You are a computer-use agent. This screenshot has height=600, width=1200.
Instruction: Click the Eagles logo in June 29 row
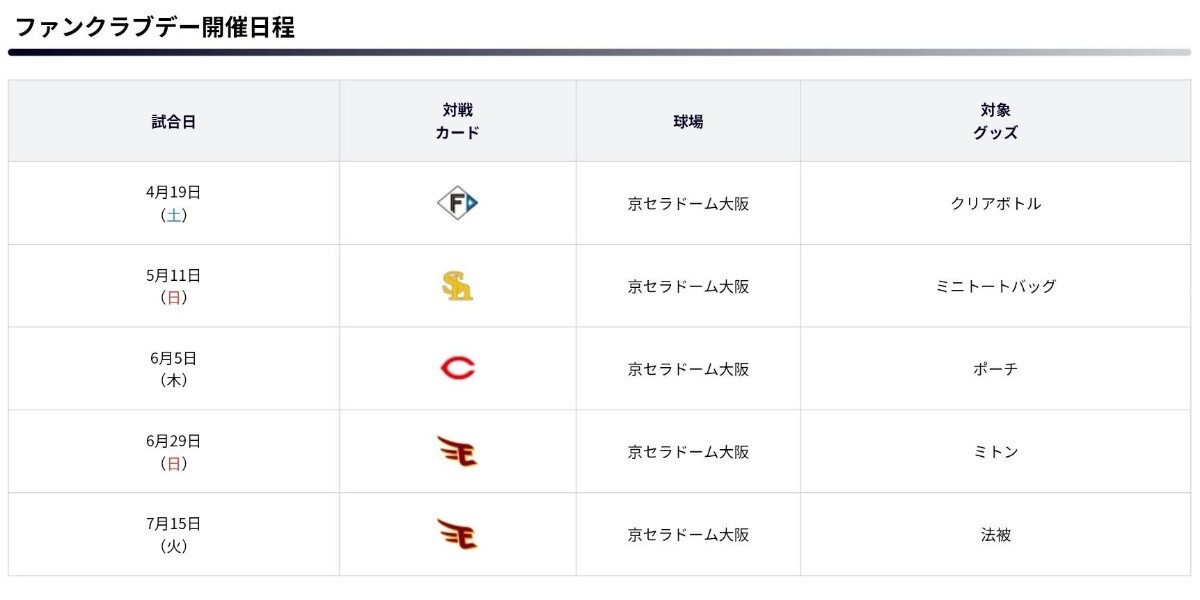[x=458, y=452]
